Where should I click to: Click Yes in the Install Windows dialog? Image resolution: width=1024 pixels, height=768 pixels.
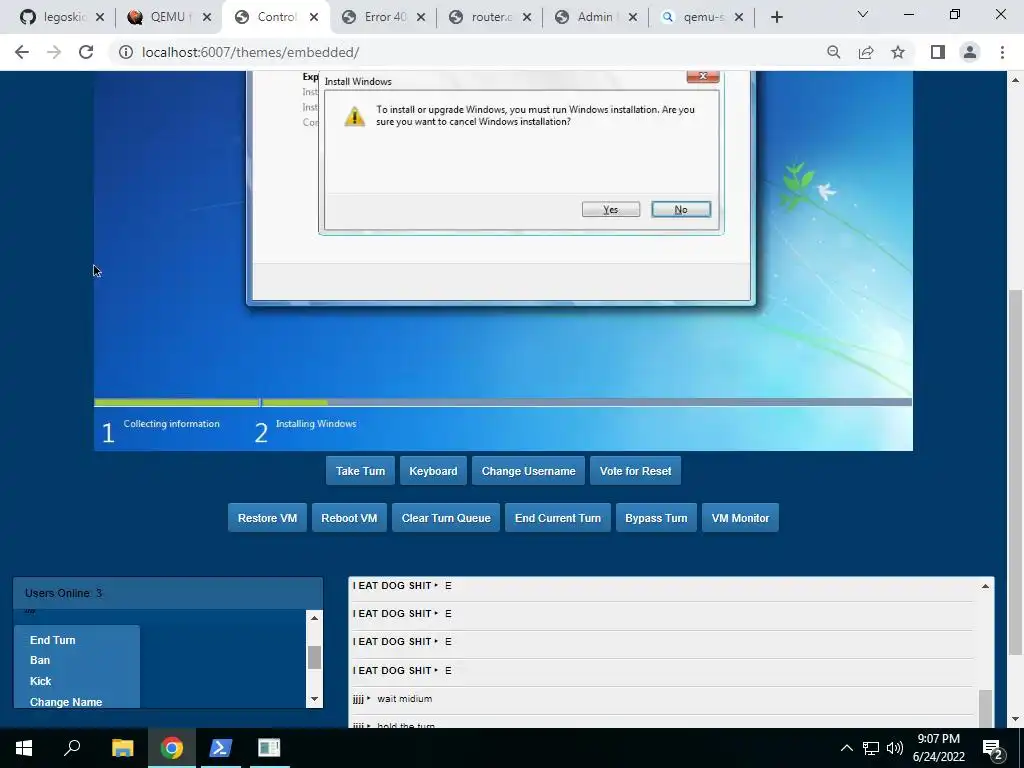pos(611,210)
